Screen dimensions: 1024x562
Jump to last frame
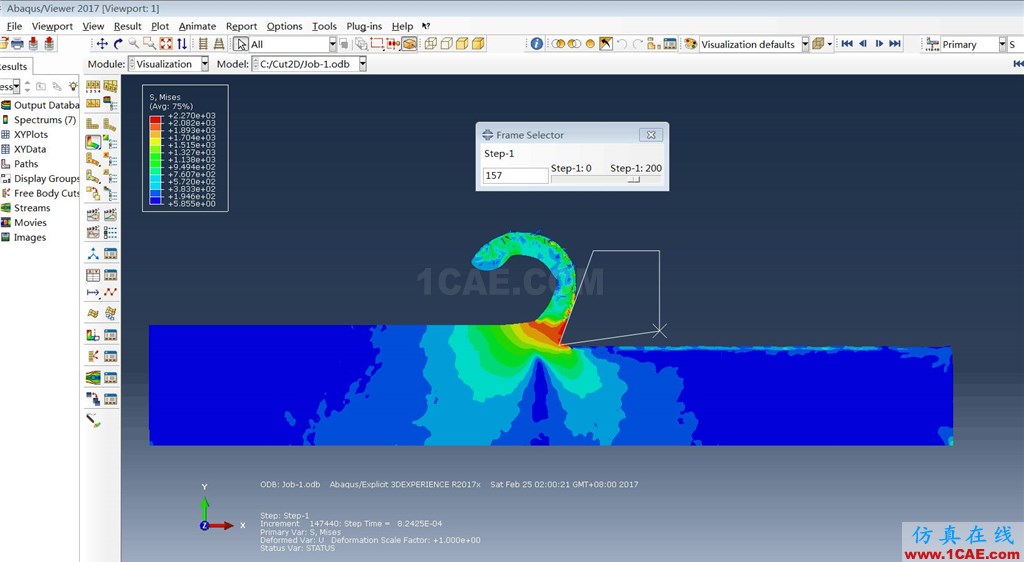[x=895, y=44]
